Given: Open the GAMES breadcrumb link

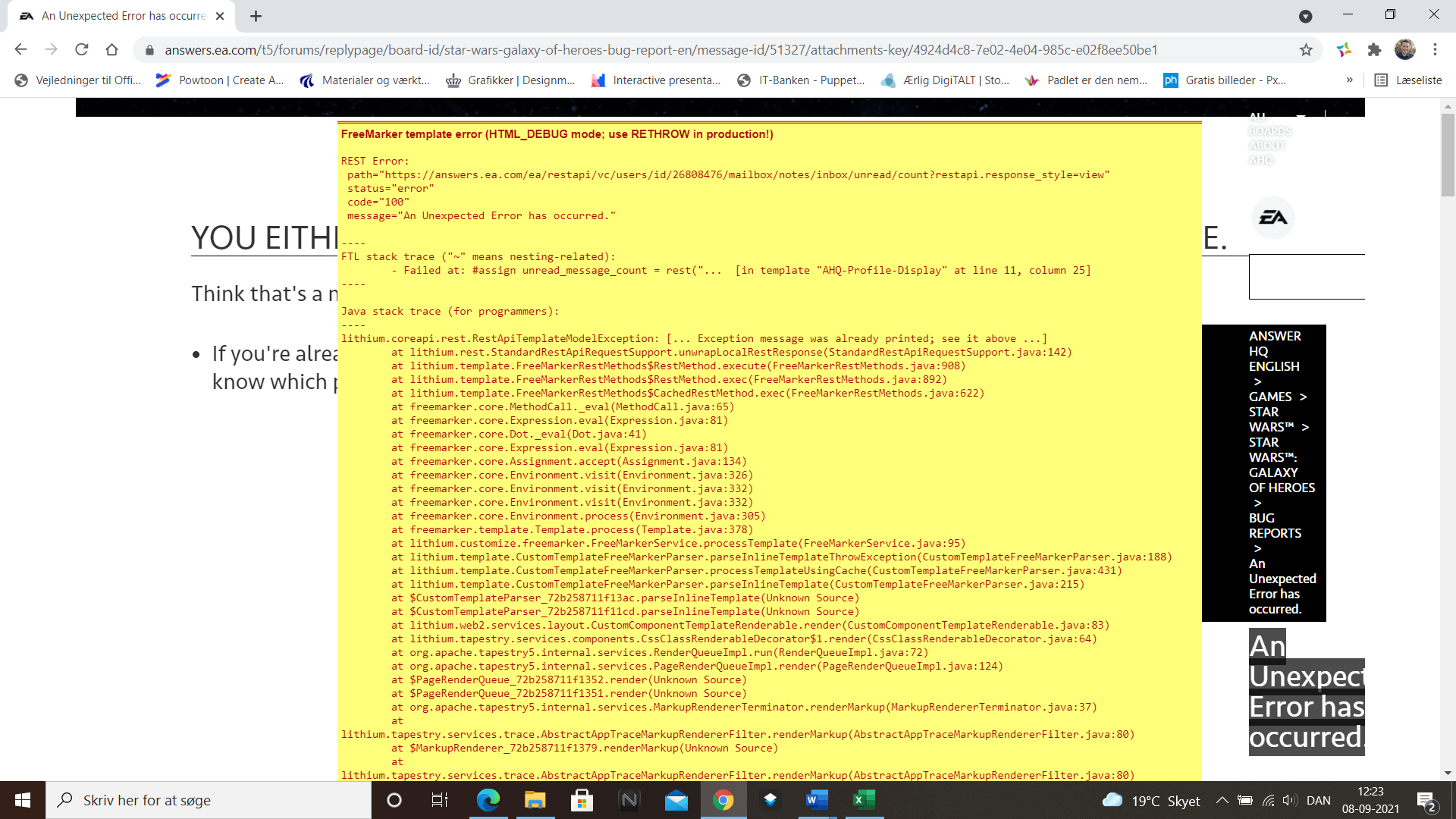Looking at the screenshot, I should [x=1270, y=397].
